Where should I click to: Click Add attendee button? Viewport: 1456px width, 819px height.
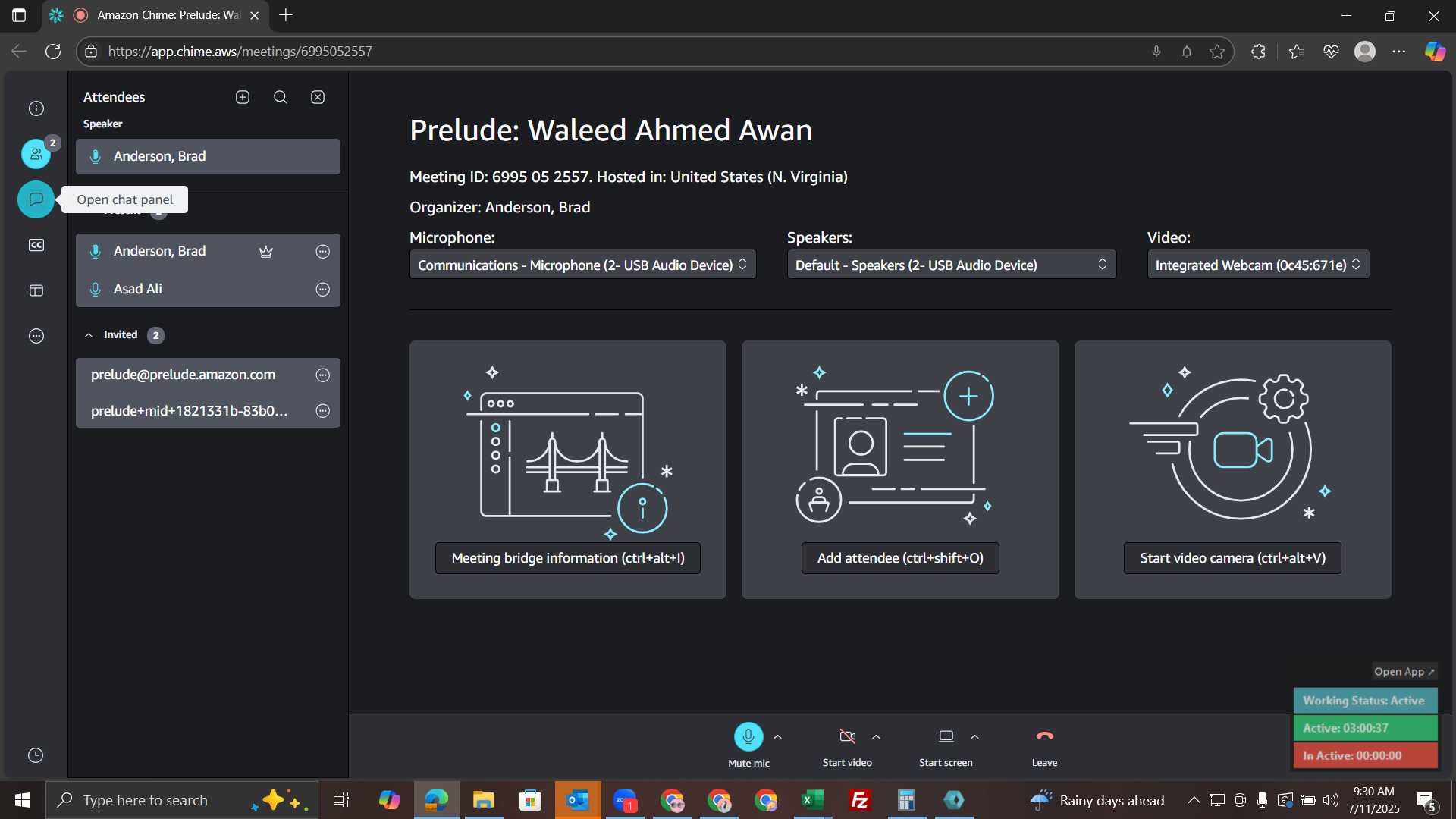tap(900, 558)
